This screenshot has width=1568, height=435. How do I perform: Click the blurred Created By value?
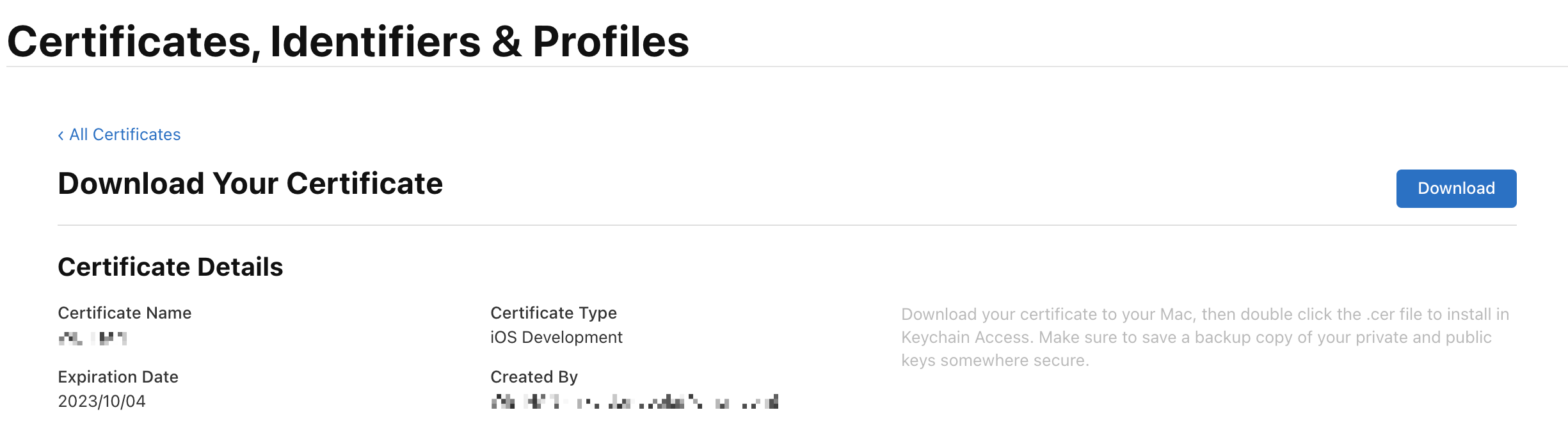[x=635, y=402]
